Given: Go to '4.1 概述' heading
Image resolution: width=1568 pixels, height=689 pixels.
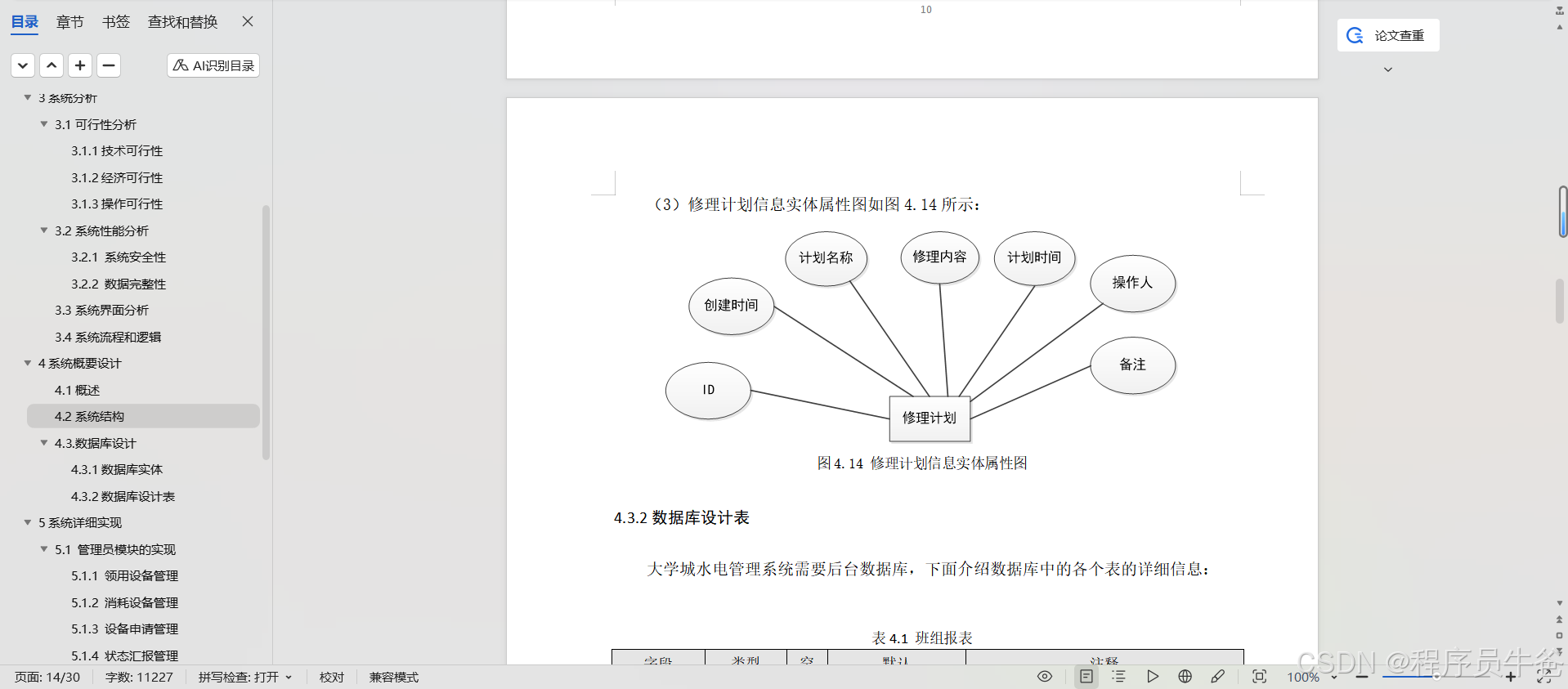Looking at the screenshot, I should [77, 390].
